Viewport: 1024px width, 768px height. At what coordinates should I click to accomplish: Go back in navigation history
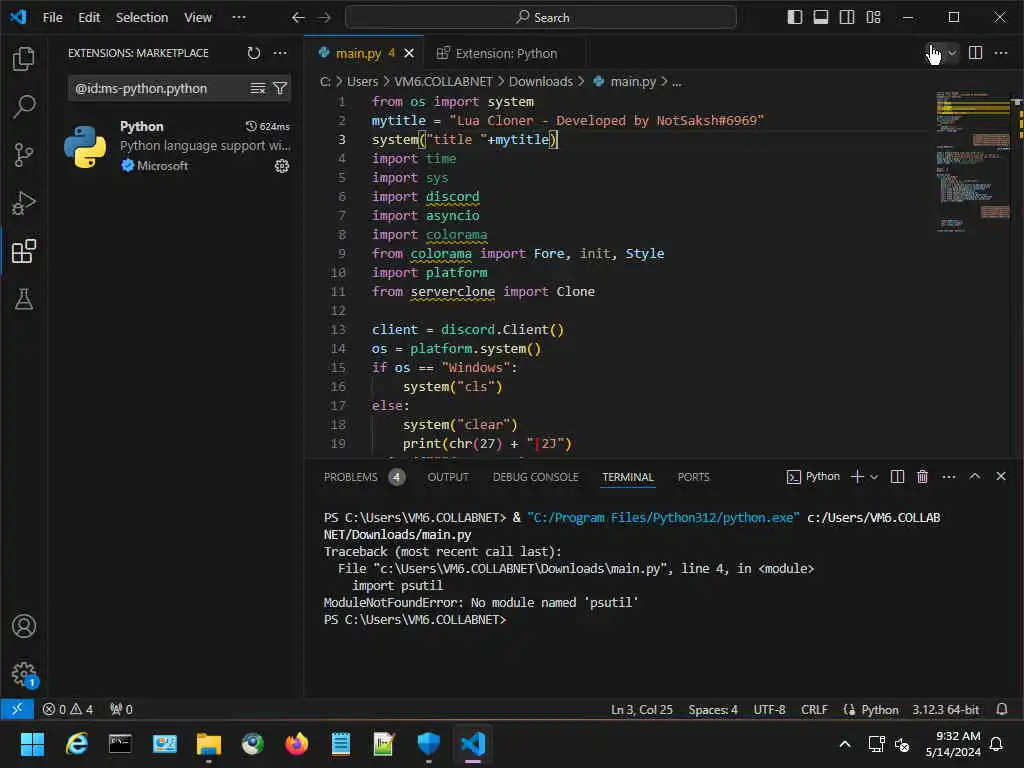point(298,18)
